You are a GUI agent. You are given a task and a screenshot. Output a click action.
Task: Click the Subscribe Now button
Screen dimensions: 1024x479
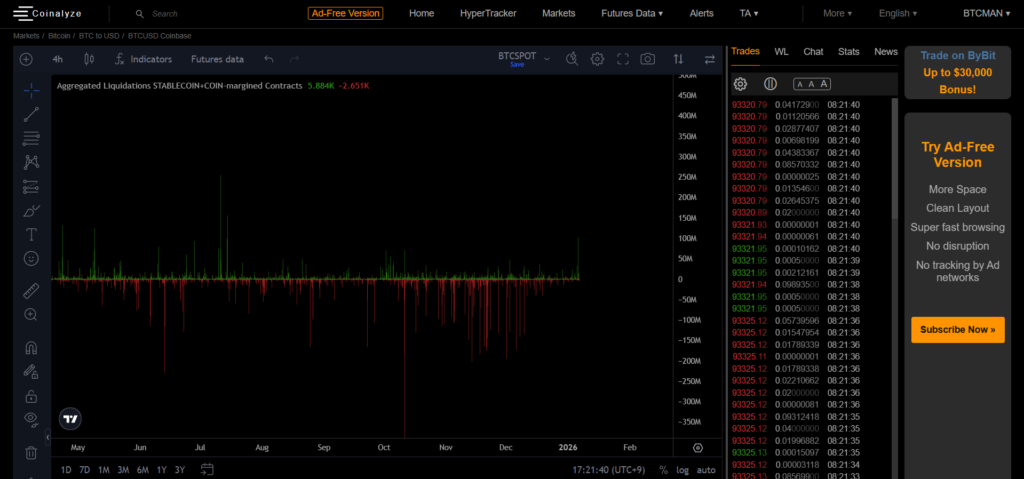[x=957, y=329]
